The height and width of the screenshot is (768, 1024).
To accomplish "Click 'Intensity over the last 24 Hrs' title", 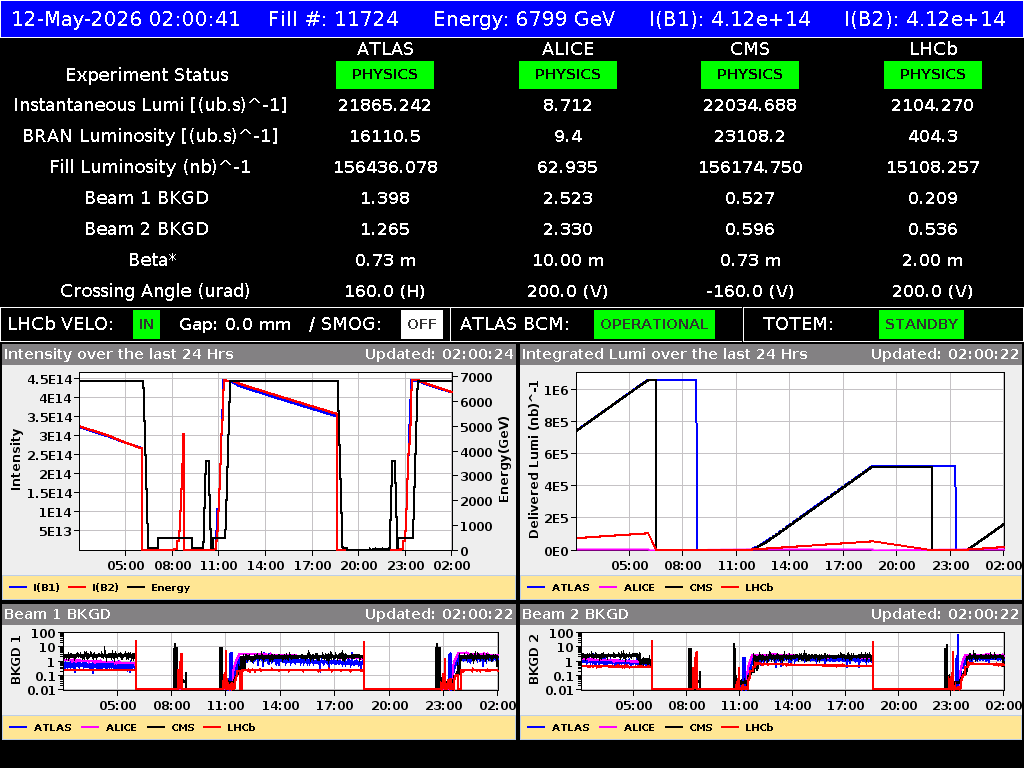I will click(119, 355).
